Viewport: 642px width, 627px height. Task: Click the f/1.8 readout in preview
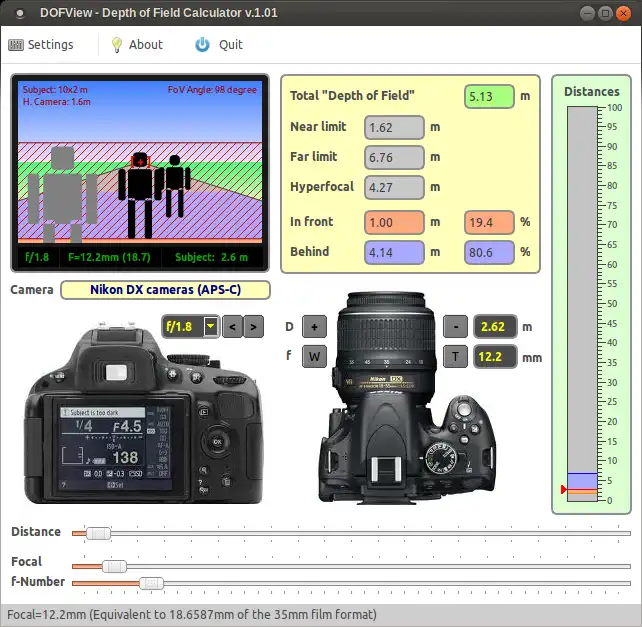37,257
